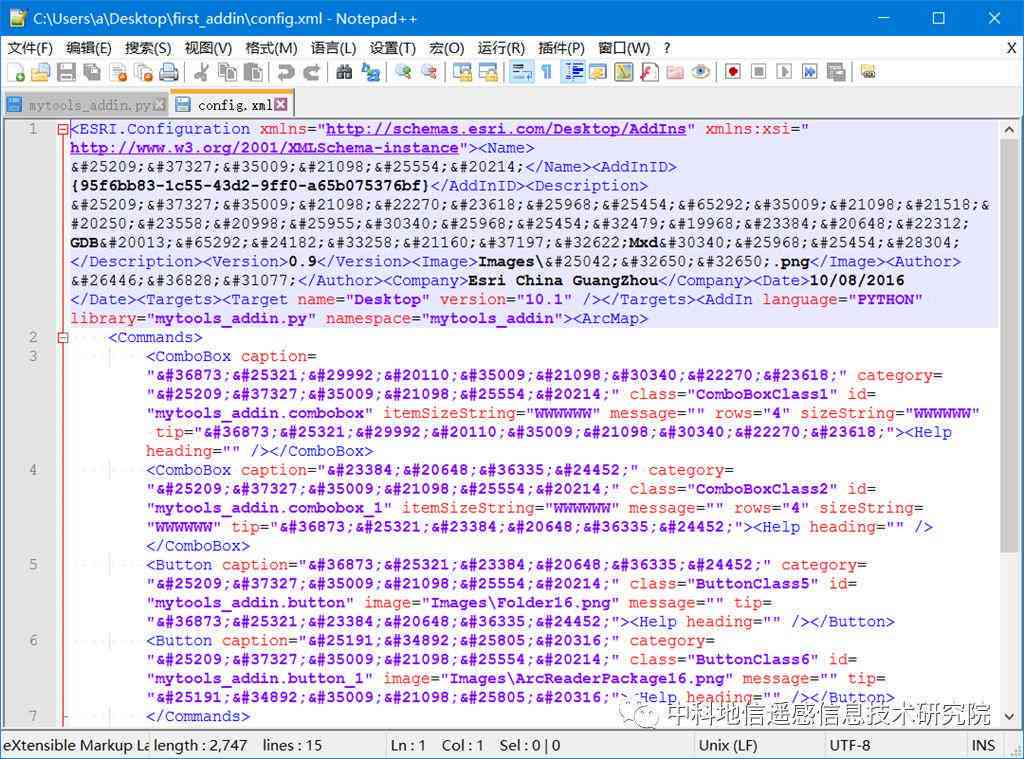Open the ? help menu
The width and height of the screenshot is (1024, 759).
tap(666, 48)
